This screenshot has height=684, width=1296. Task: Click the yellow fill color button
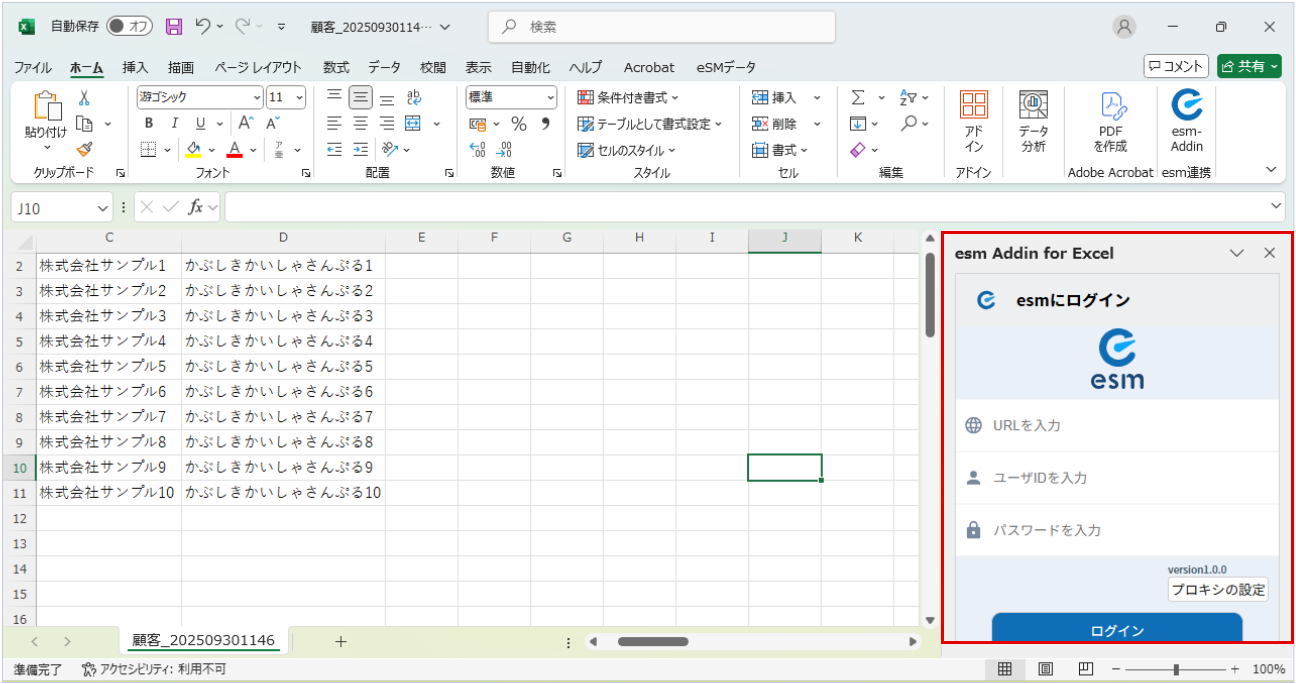[194, 150]
